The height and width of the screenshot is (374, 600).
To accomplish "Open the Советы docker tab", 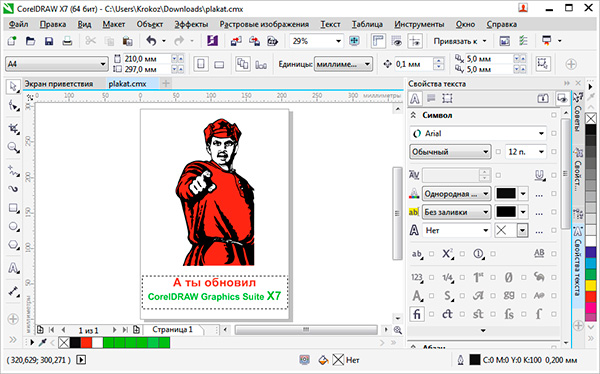I will pos(578,113).
